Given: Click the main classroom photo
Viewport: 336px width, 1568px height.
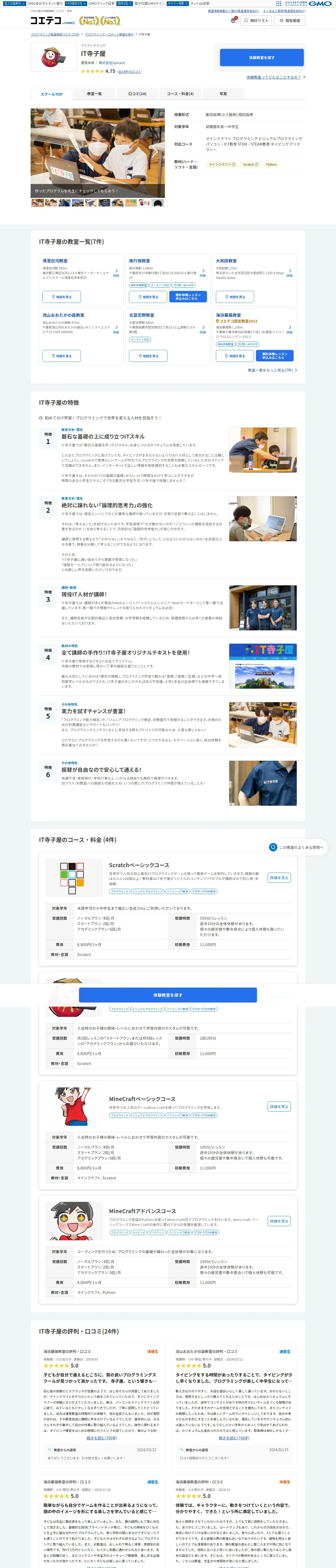Looking at the screenshot, I should pyautogui.click(x=98, y=153).
